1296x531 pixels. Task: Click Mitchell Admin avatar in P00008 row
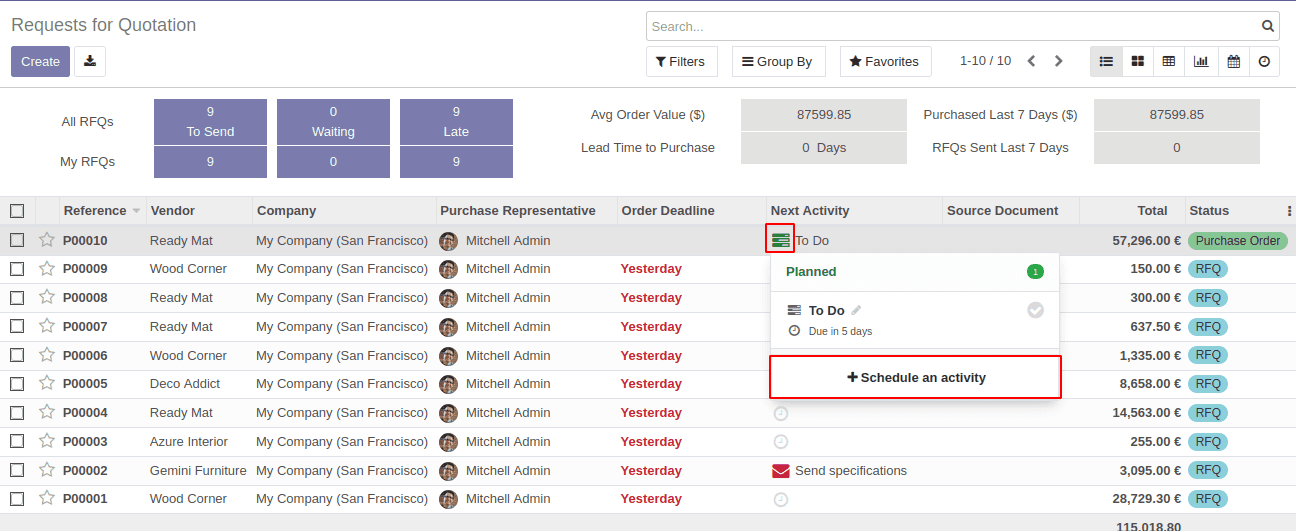pyautogui.click(x=448, y=298)
